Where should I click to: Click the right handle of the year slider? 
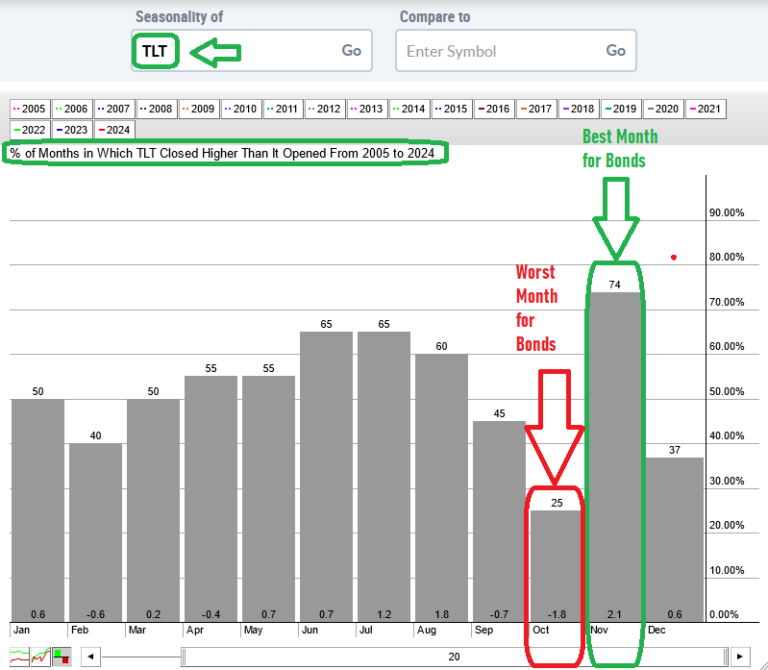pos(725,656)
